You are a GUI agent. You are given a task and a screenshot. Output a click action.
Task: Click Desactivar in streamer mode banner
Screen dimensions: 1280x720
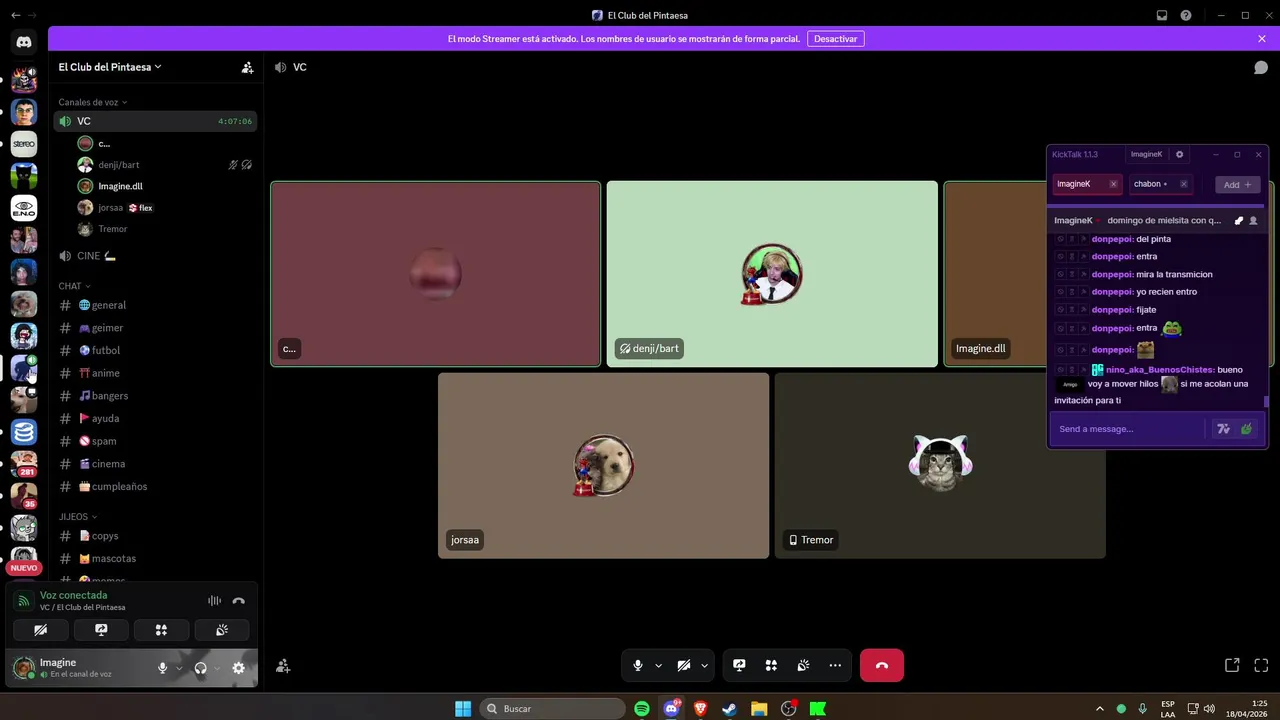coord(835,39)
